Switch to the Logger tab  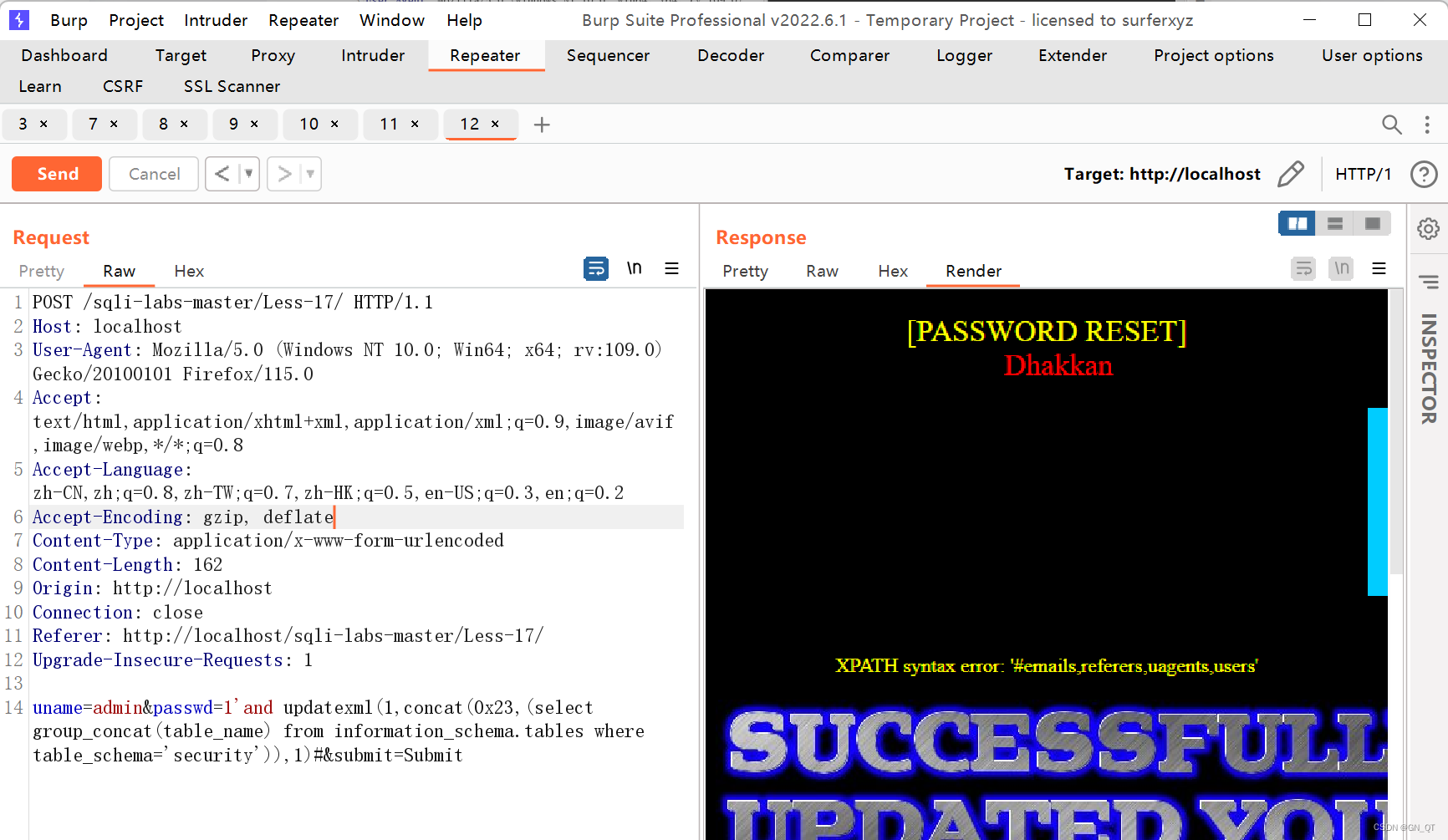point(964,55)
